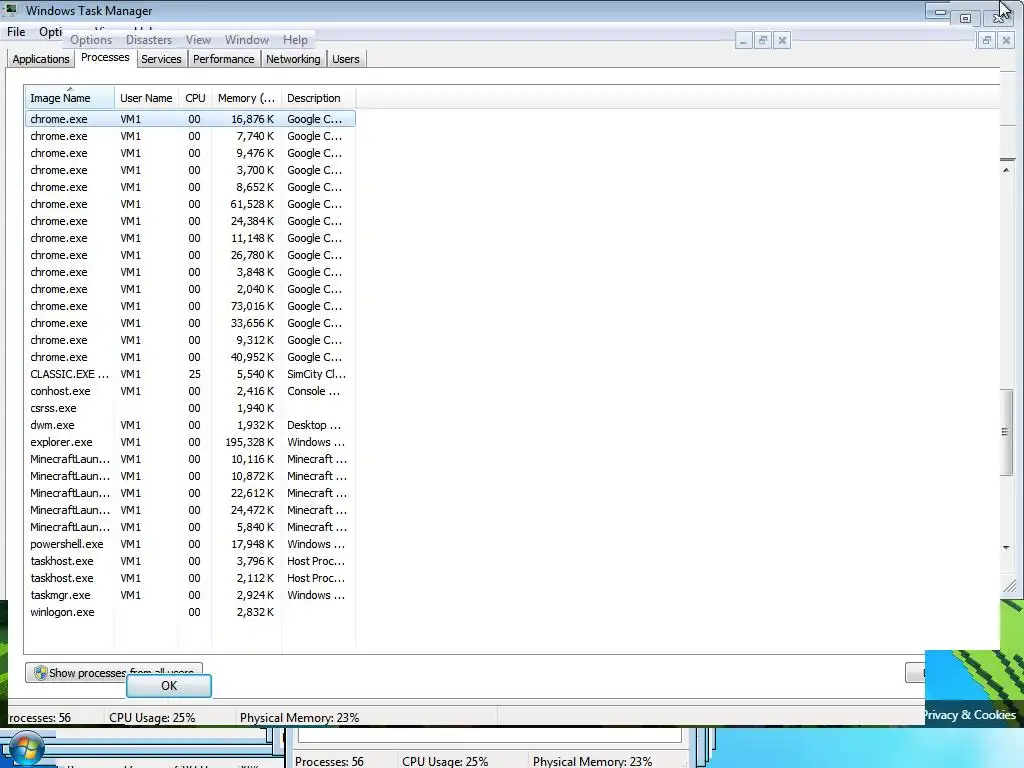The image size is (1024, 768).
Task: Select the MinecraftLaun row using 5,840 K
Action: pyautogui.click(x=190, y=526)
